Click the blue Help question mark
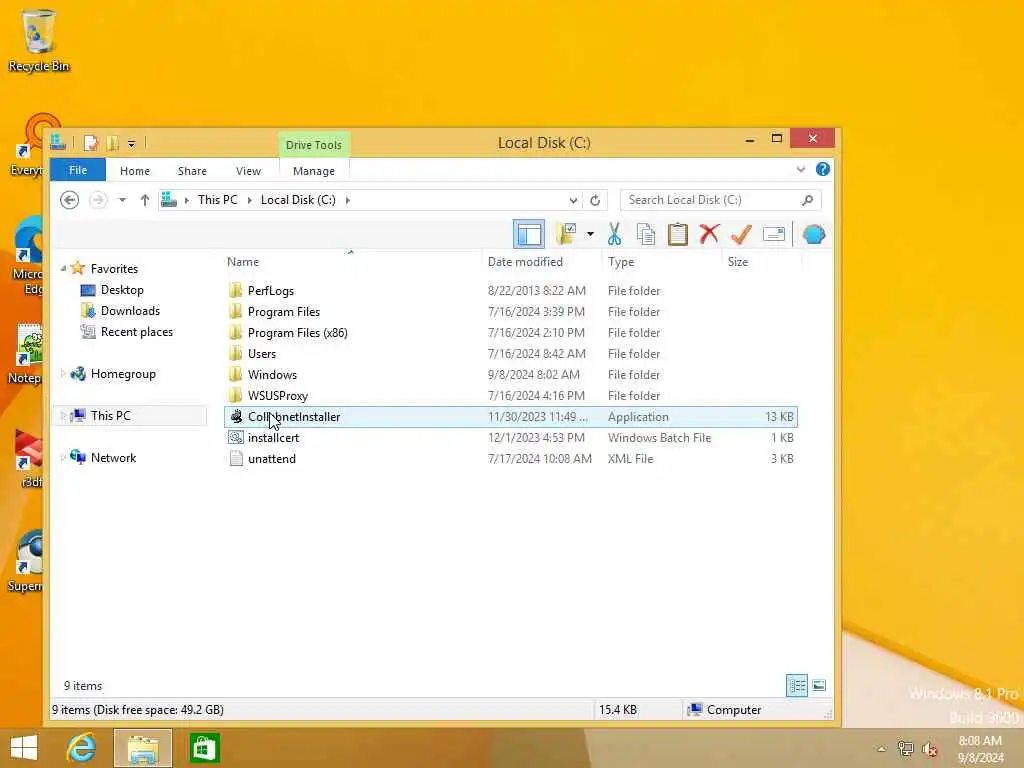Image resolution: width=1024 pixels, height=768 pixels. pos(823,170)
